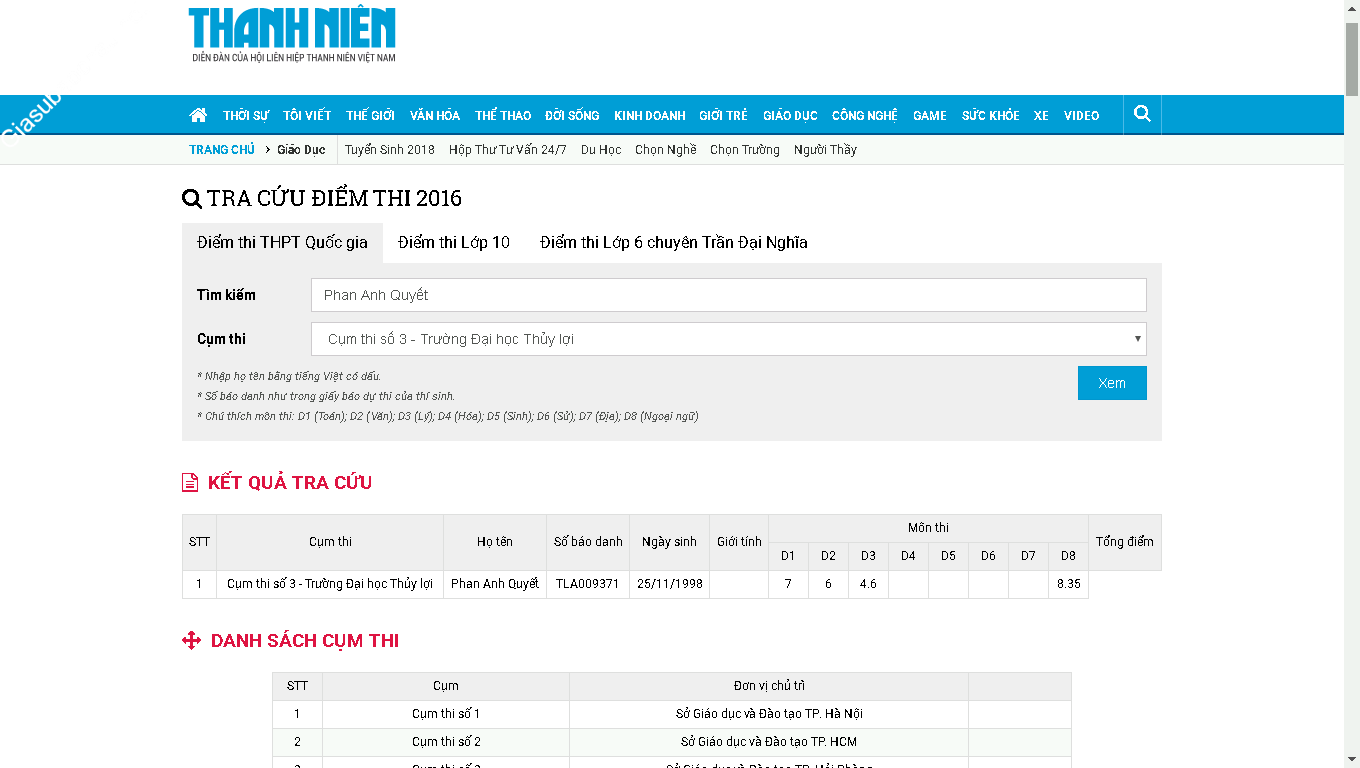Open the Công Nghệ menu item
Image resolution: width=1360 pixels, height=768 pixels.
point(864,116)
